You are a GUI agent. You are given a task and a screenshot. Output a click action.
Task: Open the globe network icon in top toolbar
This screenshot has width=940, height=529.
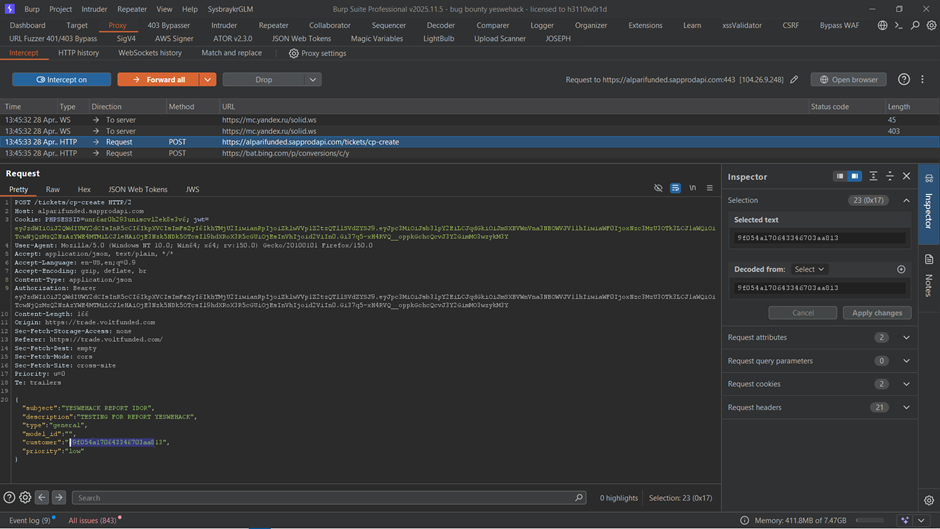coord(882,25)
